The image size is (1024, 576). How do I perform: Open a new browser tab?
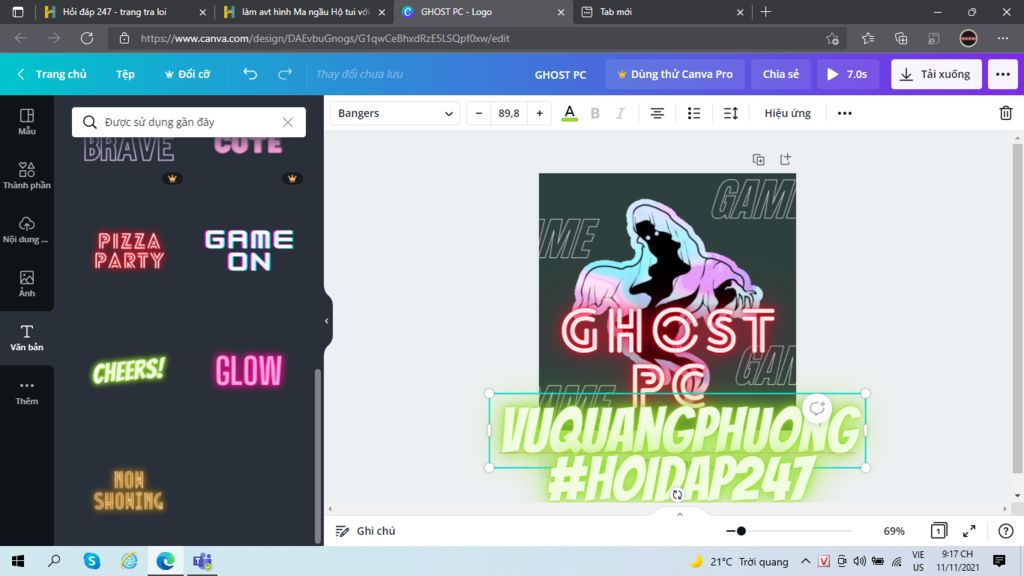(765, 12)
